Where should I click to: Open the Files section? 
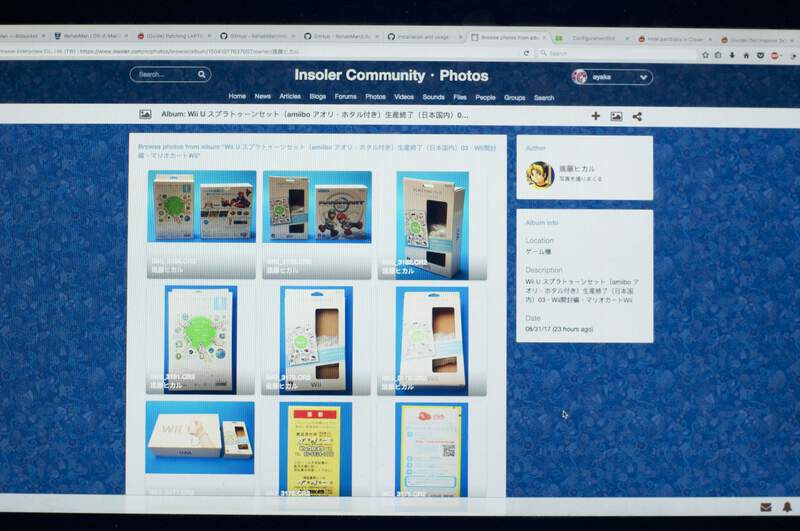coord(460,97)
